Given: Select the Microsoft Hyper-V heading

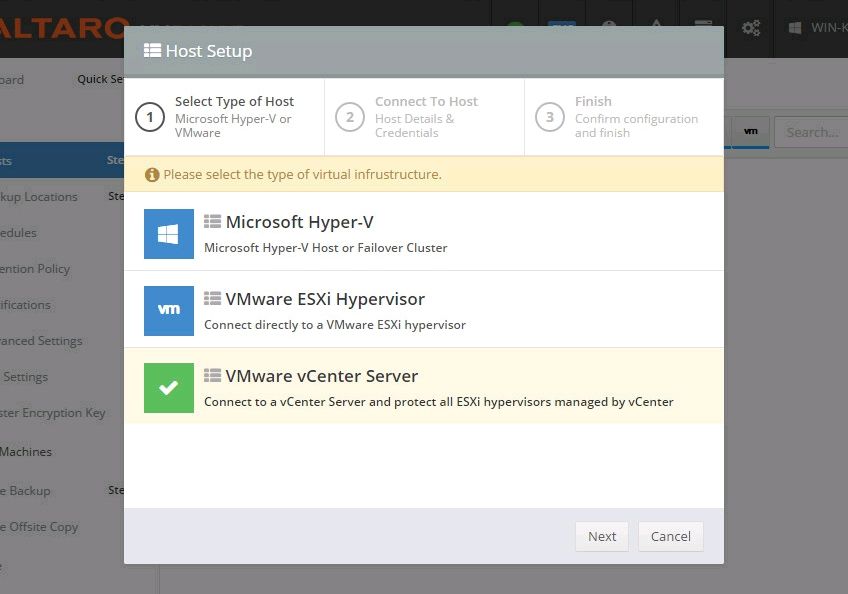Looking at the screenshot, I should (300, 222).
